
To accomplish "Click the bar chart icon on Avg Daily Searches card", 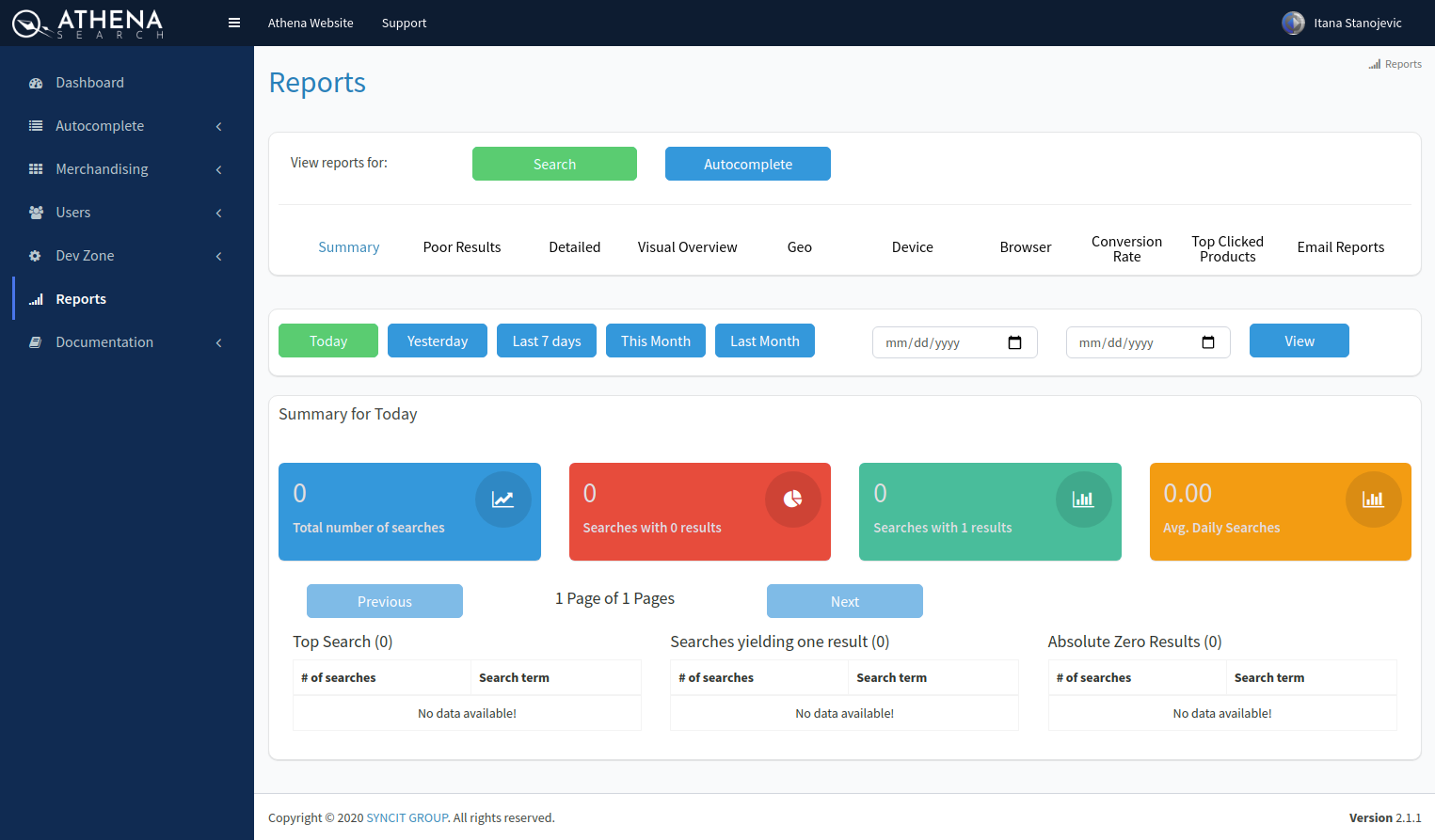I will (x=1374, y=499).
